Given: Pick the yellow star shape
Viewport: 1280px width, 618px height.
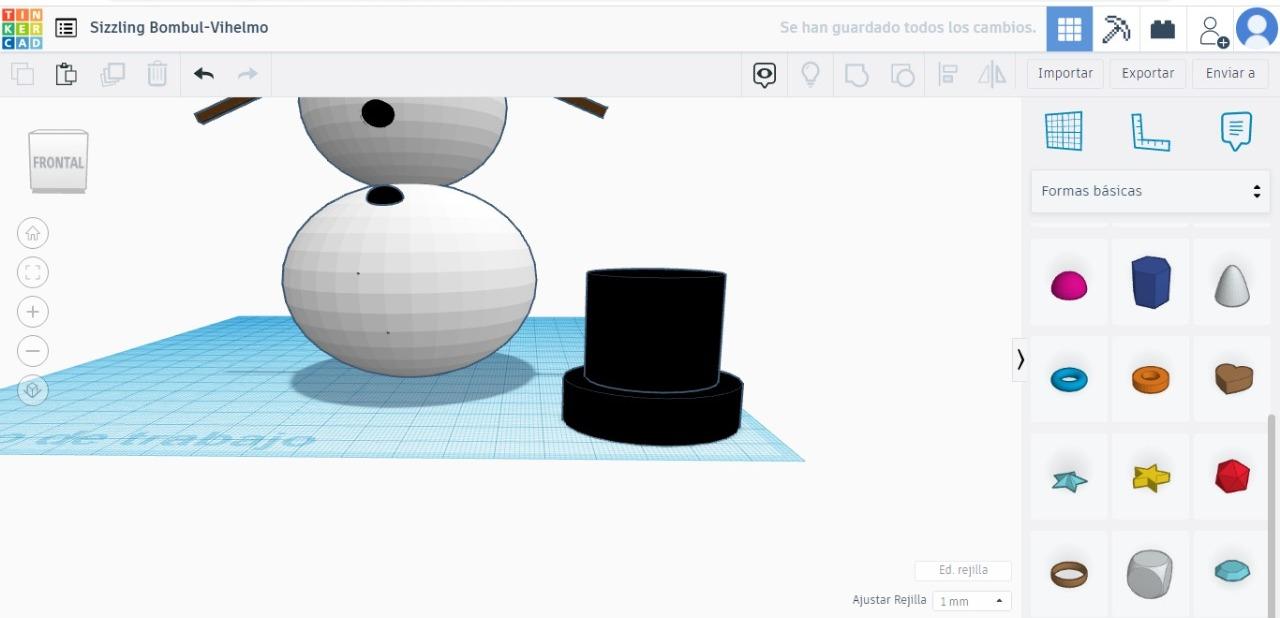Looking at the screenshot, I should [x=1151, y=478].
